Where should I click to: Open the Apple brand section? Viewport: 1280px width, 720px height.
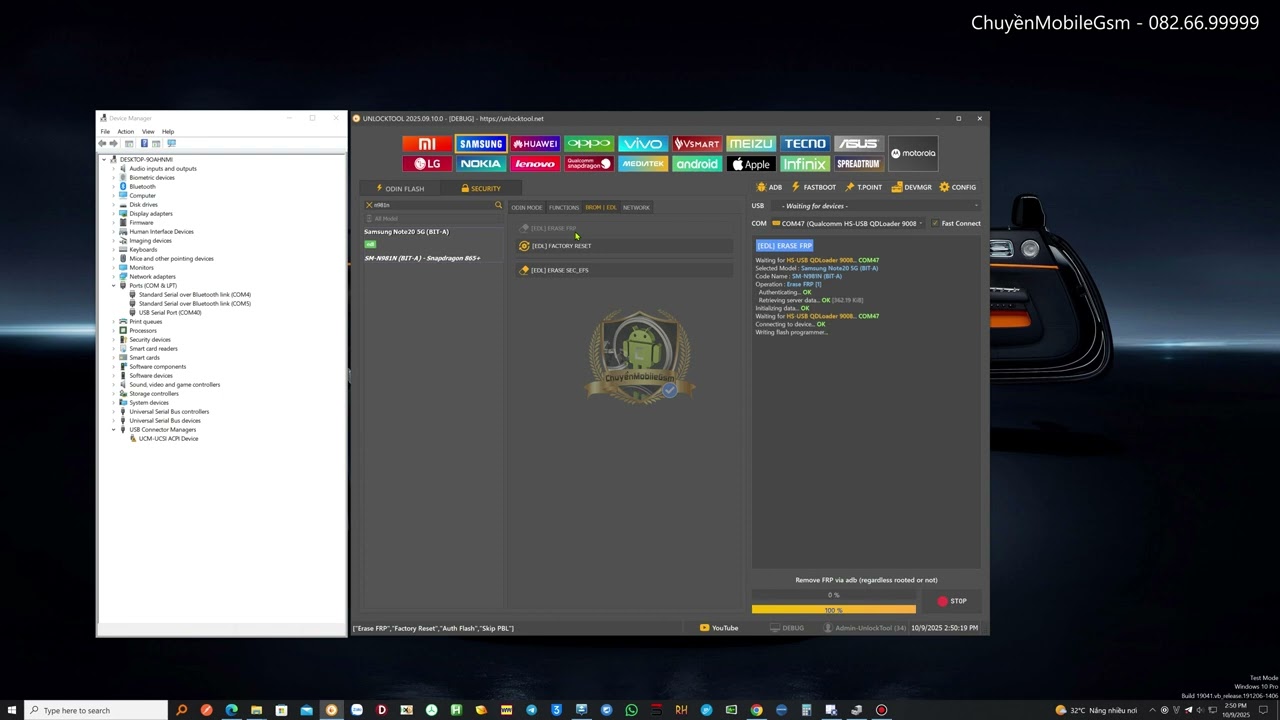pyautogui.click(x=750, y=164)
